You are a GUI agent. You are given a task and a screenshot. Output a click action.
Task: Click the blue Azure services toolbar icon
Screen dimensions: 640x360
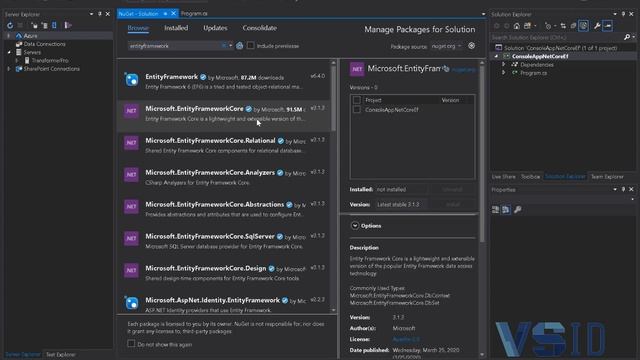54,25
